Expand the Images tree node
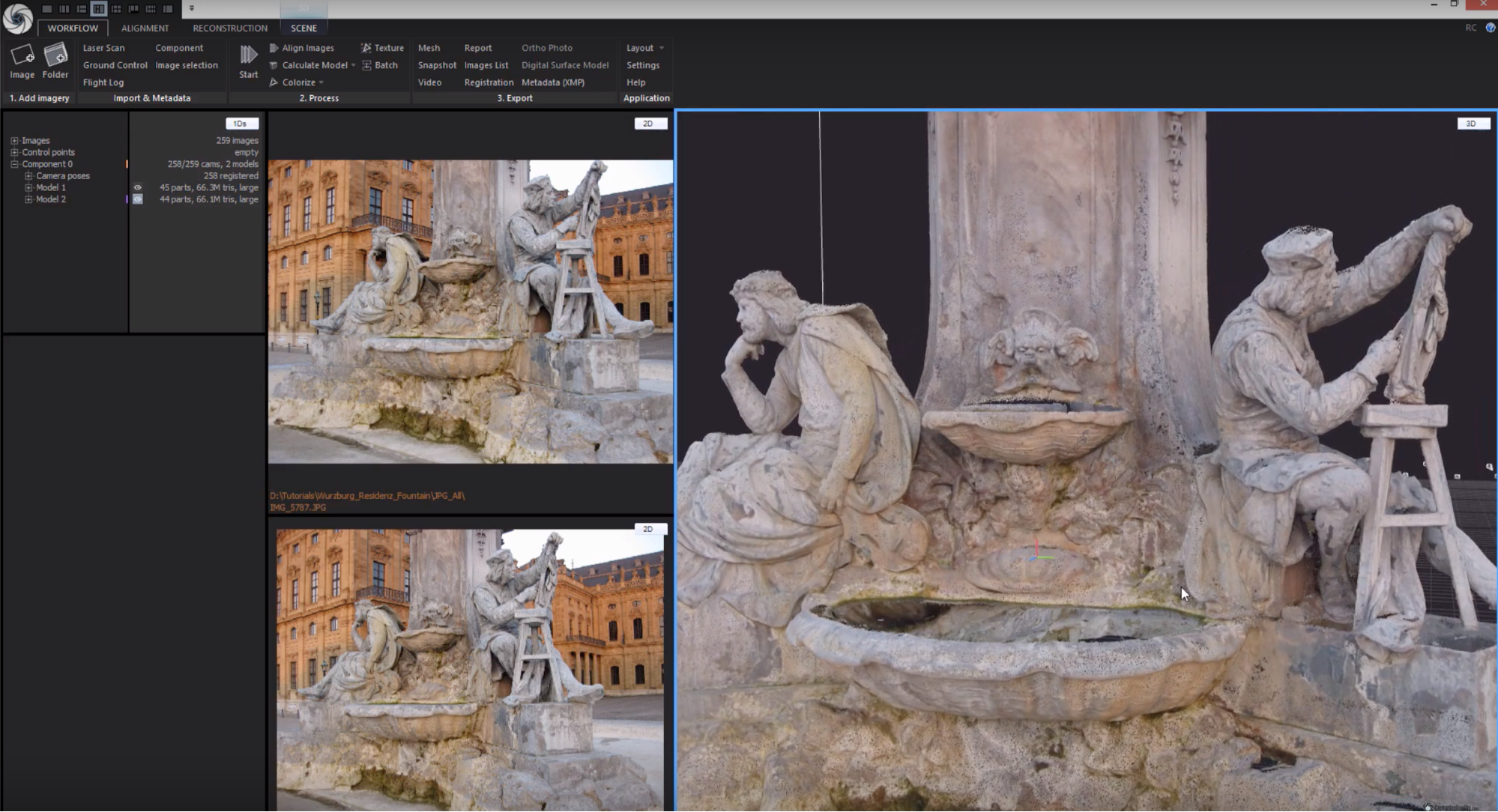The width and height of the screenshot is (1498, 812). pyautogui.click(x=14, y=141)
